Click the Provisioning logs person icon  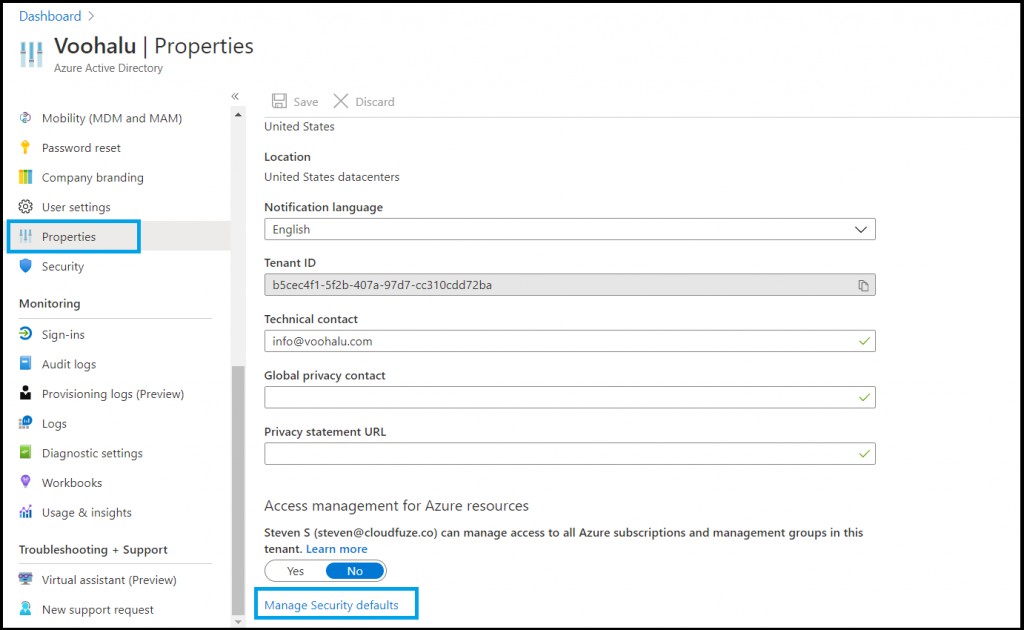(25, 392)
